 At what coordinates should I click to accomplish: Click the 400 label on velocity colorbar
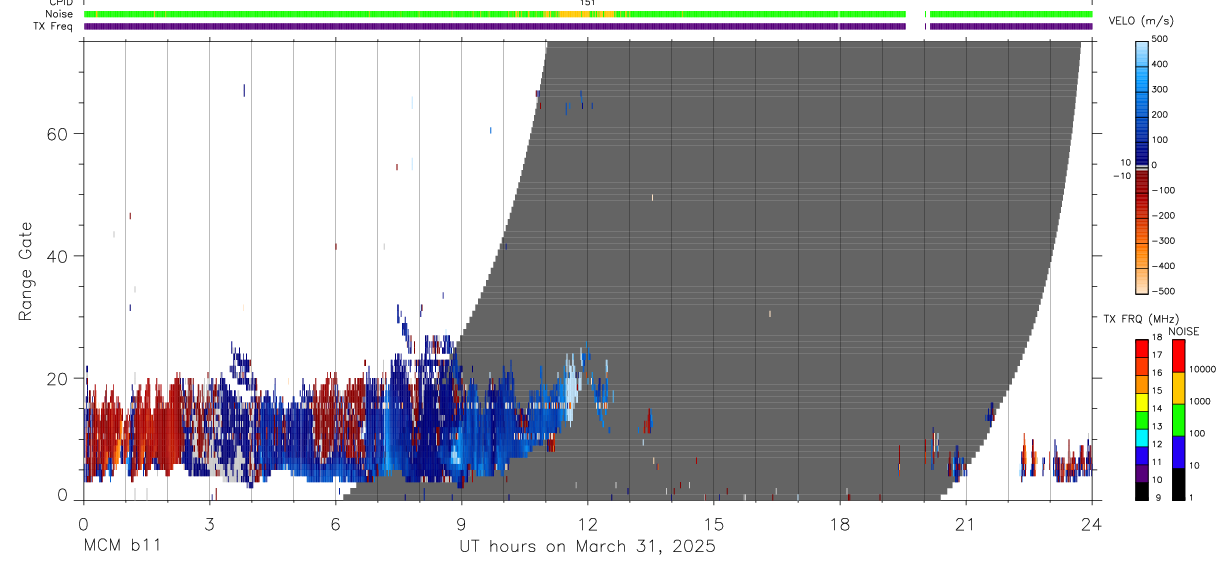click(1159, 64)
